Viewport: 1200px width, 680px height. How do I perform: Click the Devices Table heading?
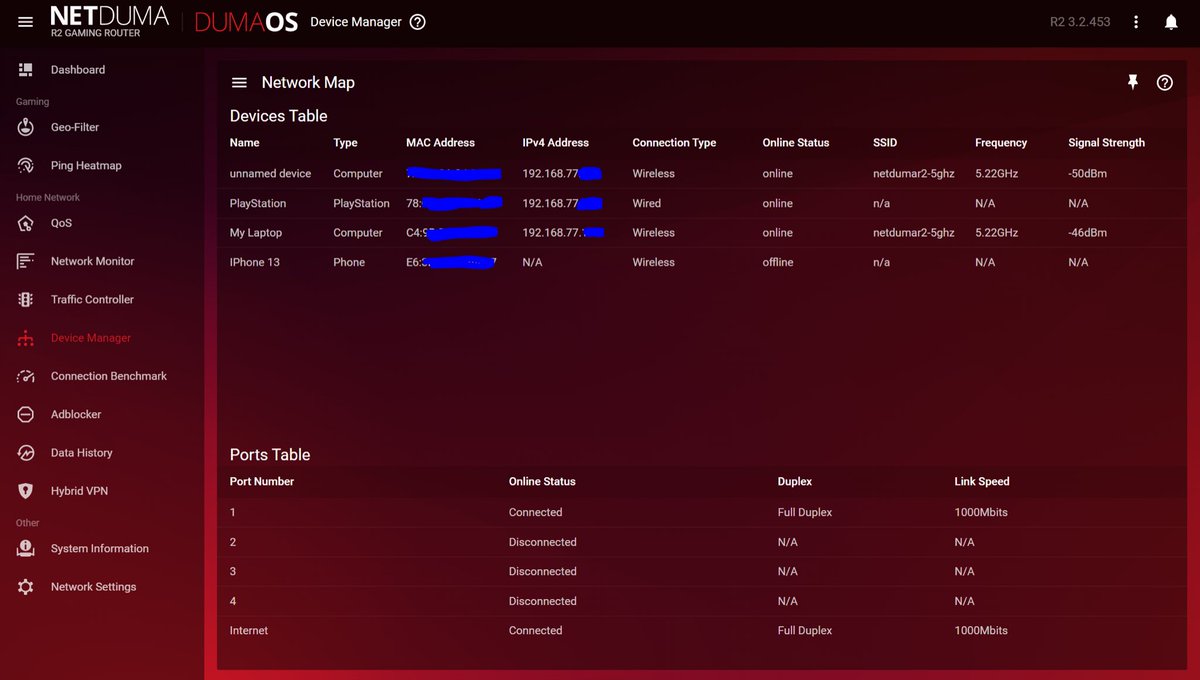[279, 116]
